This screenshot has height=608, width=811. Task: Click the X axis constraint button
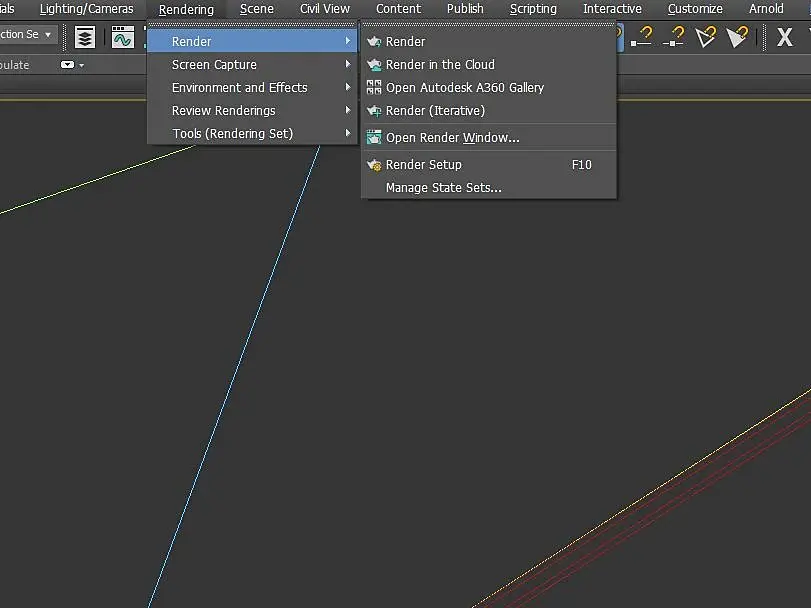785,37
